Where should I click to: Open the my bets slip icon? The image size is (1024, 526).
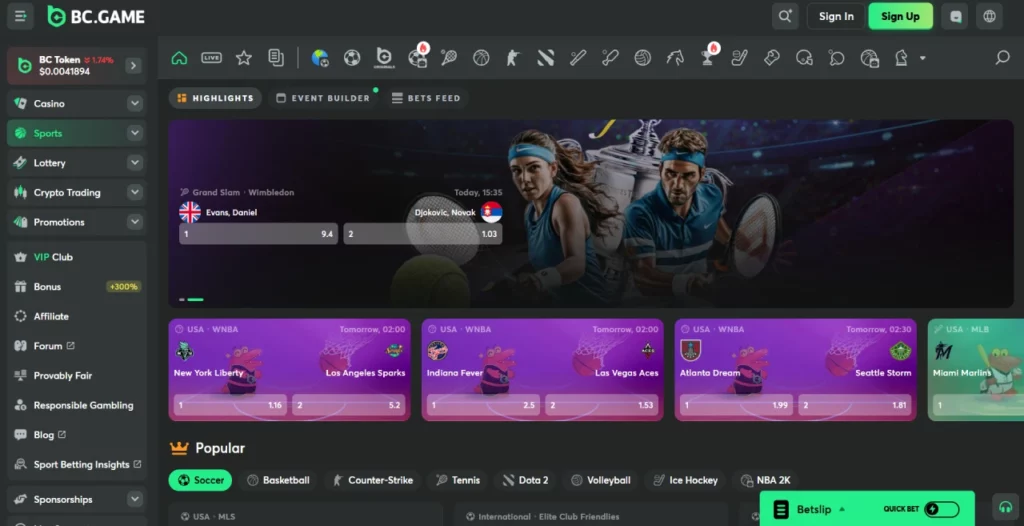pos(276,58)
